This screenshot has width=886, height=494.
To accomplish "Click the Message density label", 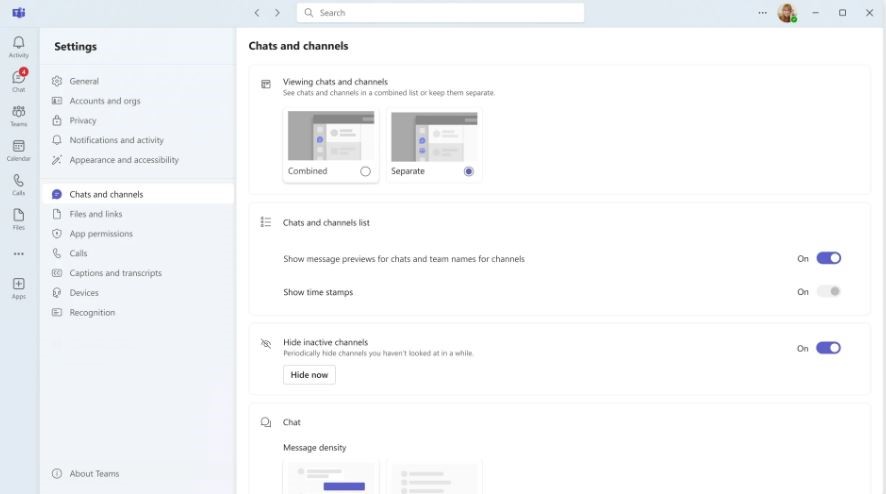I will (x=315, y=448).
